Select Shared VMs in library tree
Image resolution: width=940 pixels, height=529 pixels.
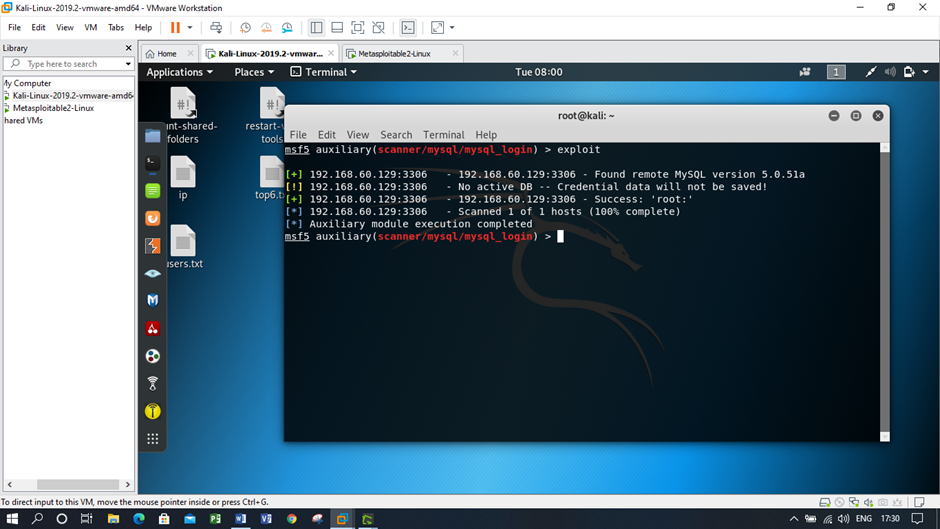[x=23, y=121]
